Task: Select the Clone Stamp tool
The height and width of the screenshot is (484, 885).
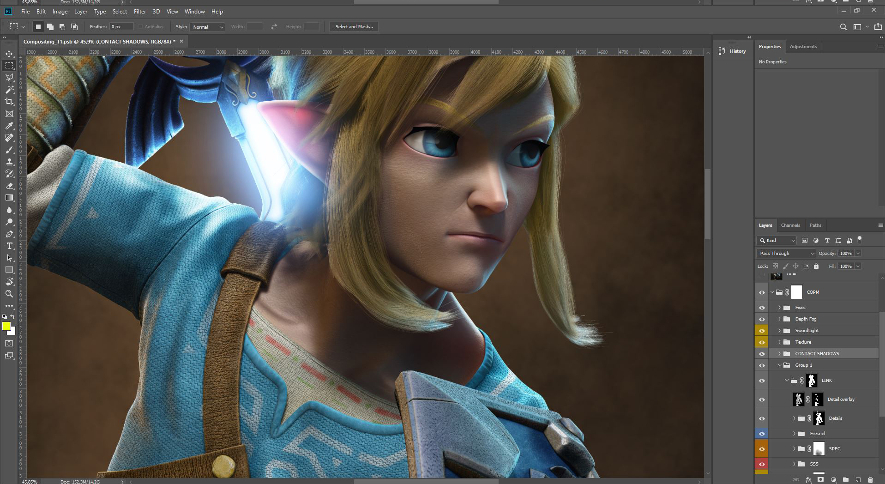Action: 9,162
